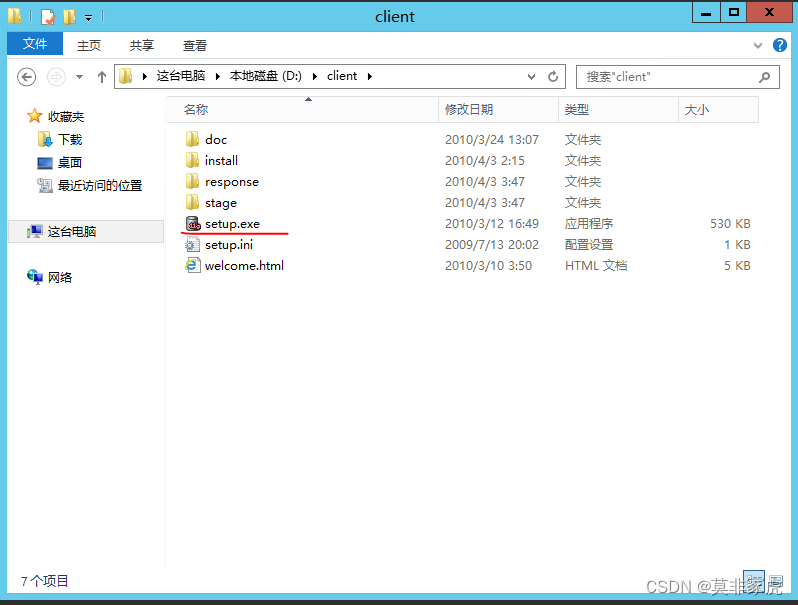Click client breadcrumb segment
The height and width of the screenshot is (605, 798).
(x=342, y=76)
